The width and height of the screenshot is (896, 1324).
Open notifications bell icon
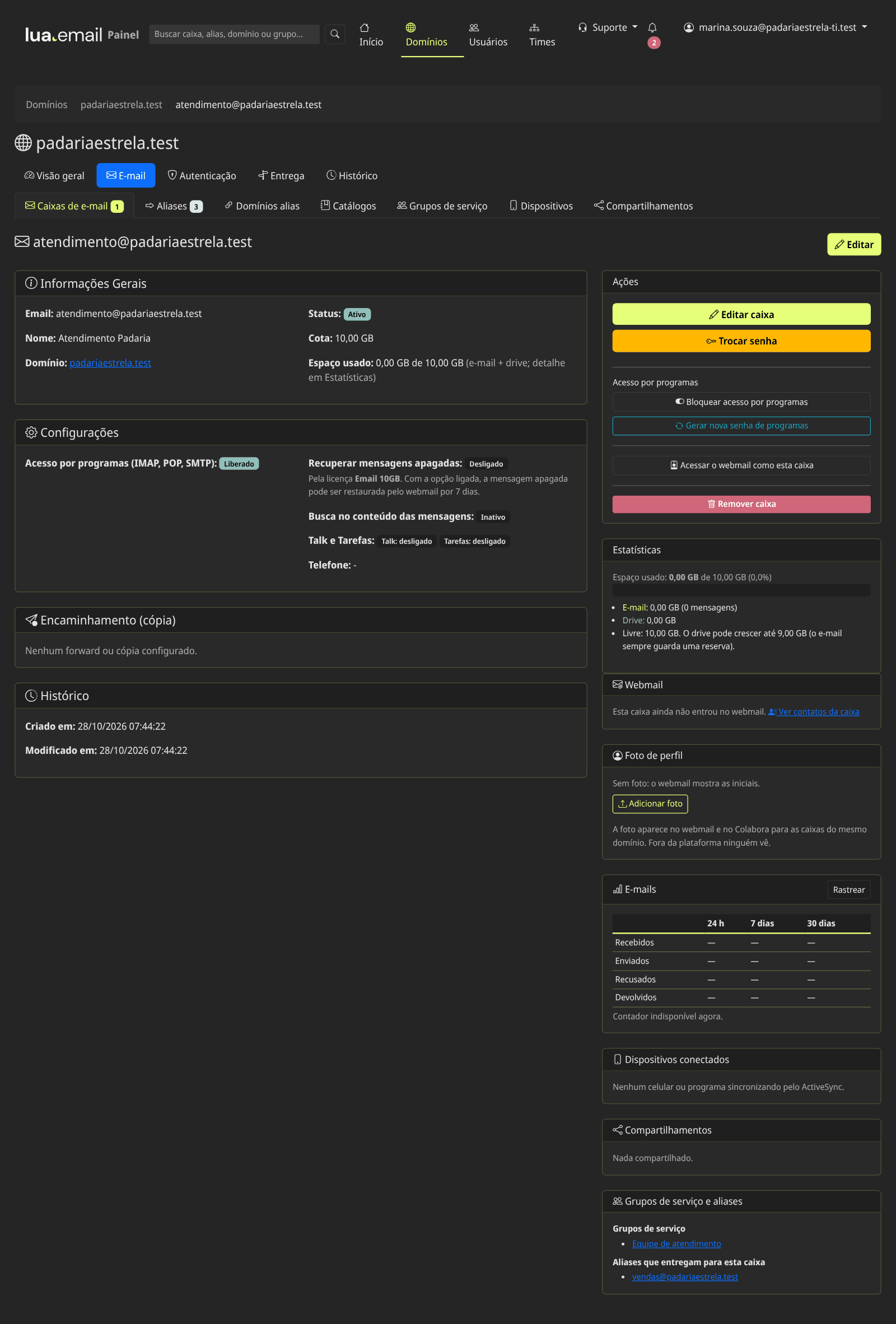click(x=652, y=27)
